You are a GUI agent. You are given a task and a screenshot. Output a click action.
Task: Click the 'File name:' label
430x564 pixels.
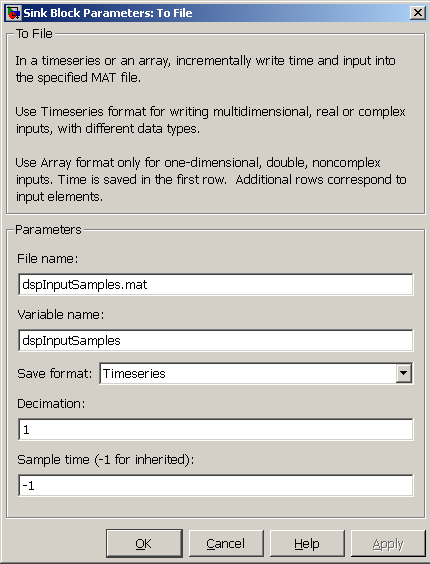[x=47, y=258]
